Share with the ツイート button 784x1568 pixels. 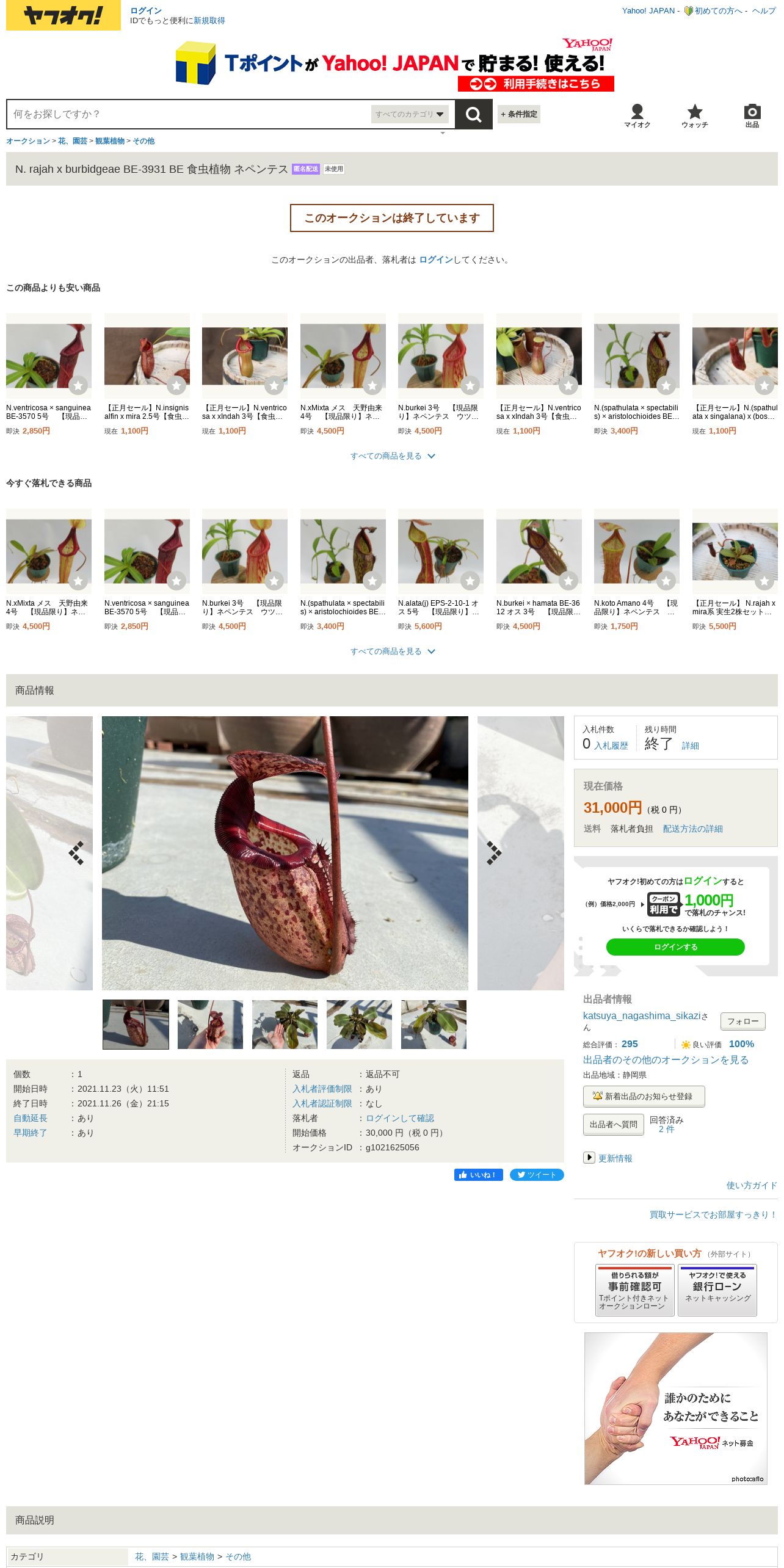pos(536,1174)
